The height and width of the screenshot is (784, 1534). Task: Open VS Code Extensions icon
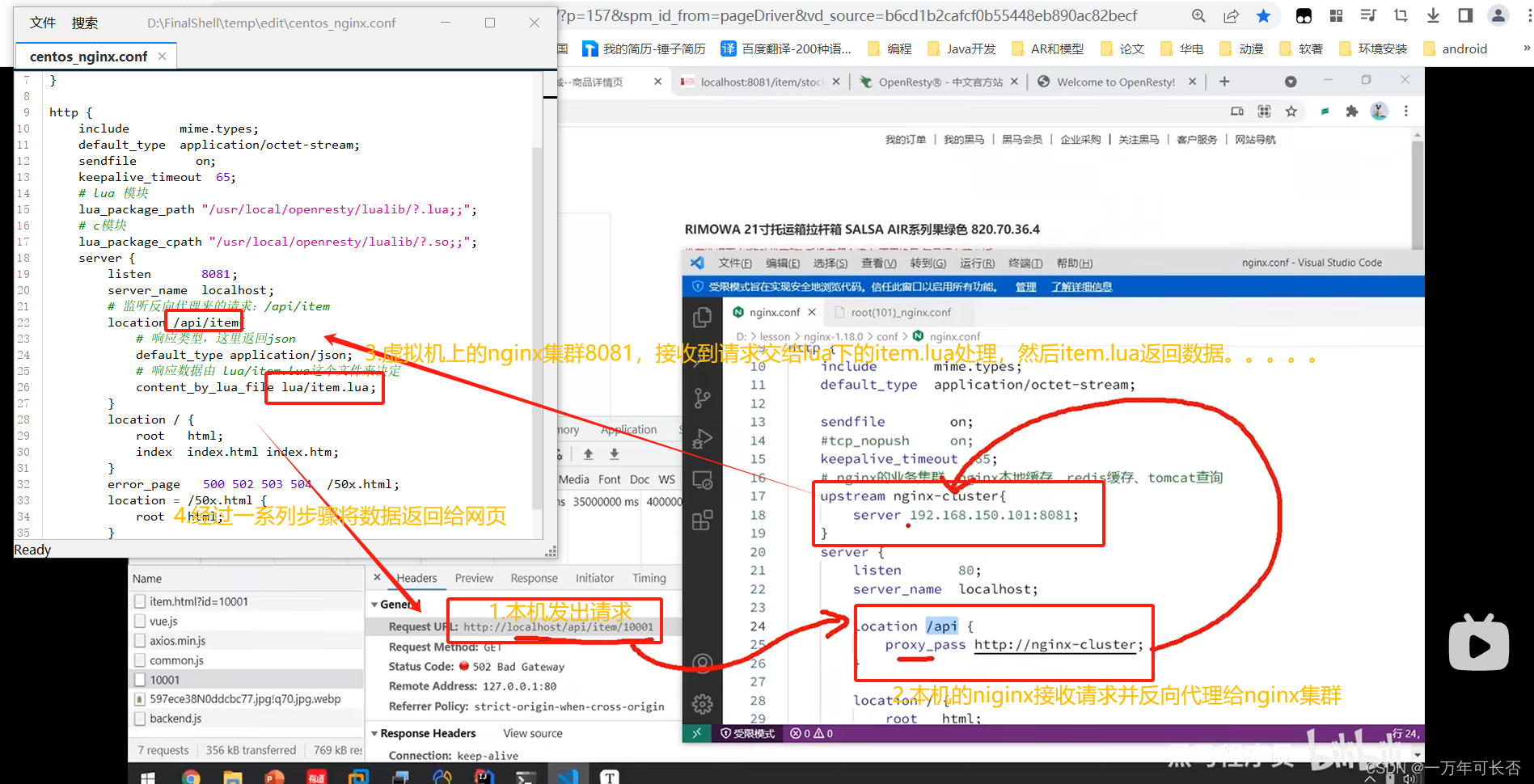click(702, 520)
